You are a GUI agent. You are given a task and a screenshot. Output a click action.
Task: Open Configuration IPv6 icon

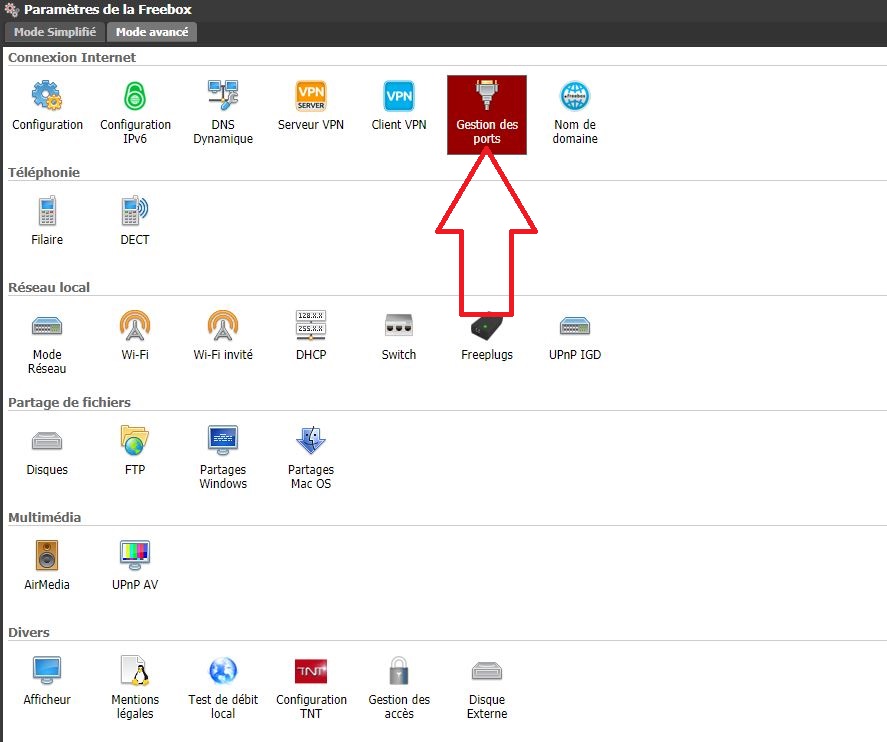tap(135, 113)
